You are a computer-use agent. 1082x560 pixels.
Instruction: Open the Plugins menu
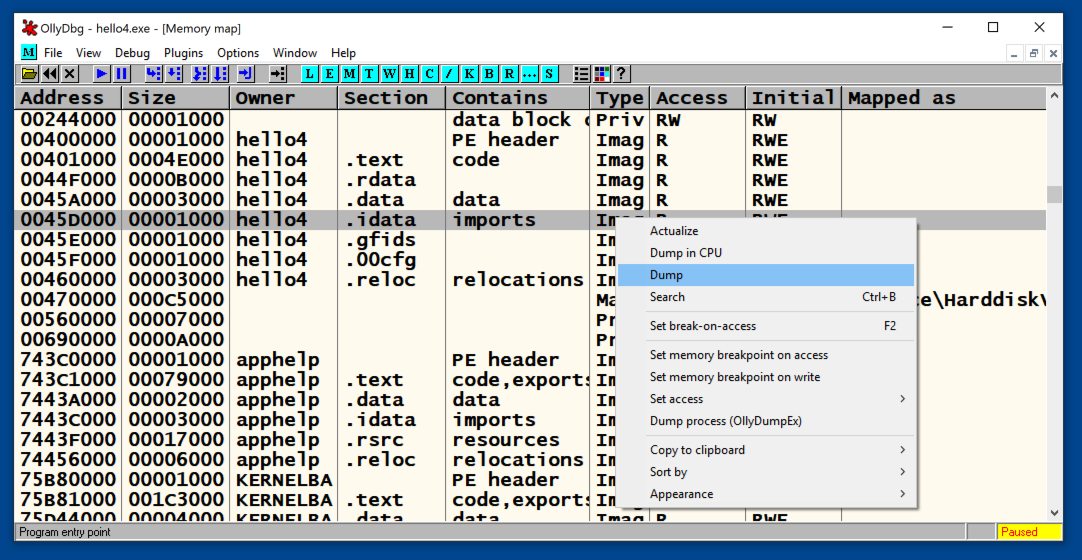pos(183,53)
